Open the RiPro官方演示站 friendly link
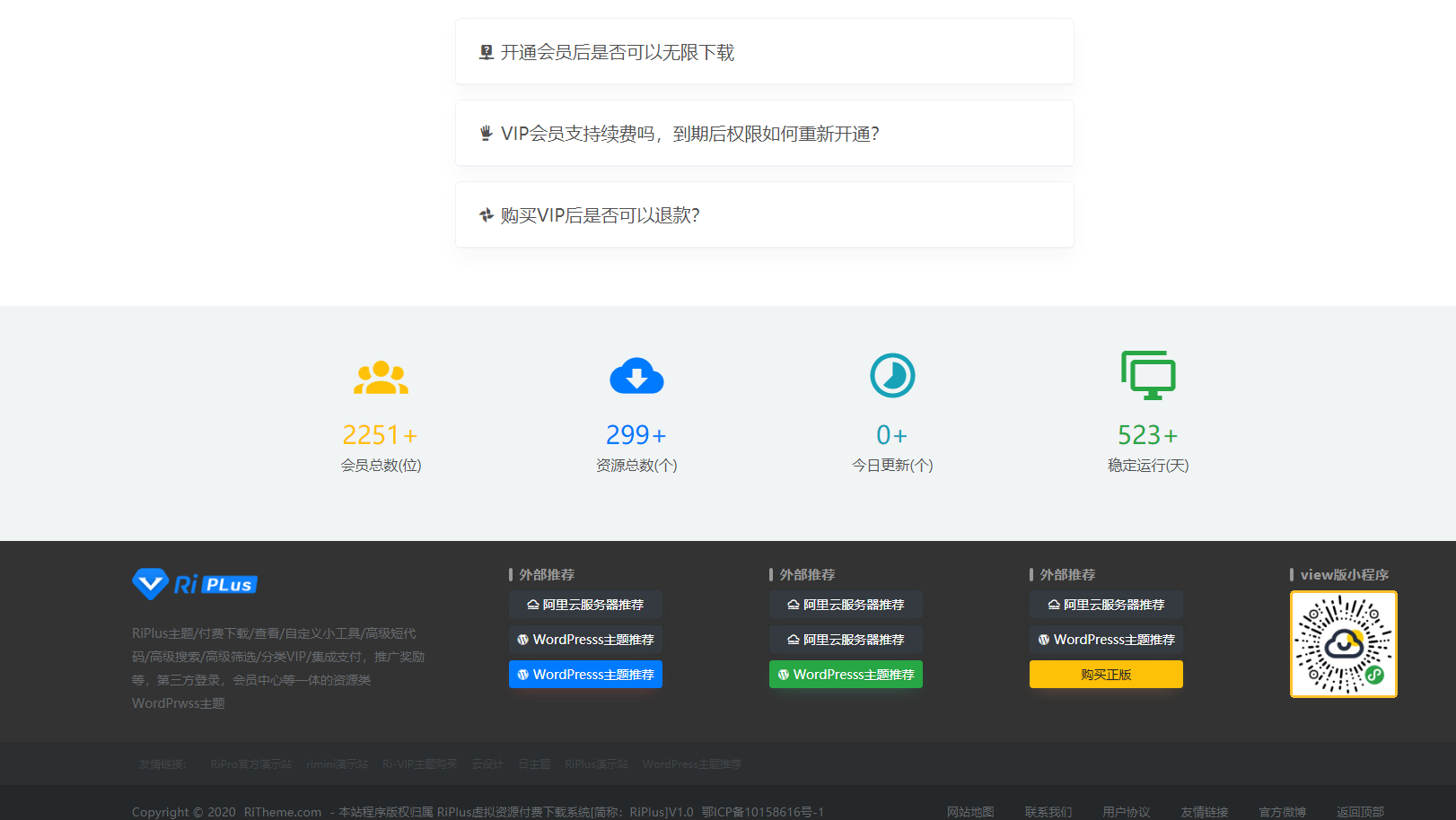This screenshot has width=1456, height=820. [x=251, y=764]
